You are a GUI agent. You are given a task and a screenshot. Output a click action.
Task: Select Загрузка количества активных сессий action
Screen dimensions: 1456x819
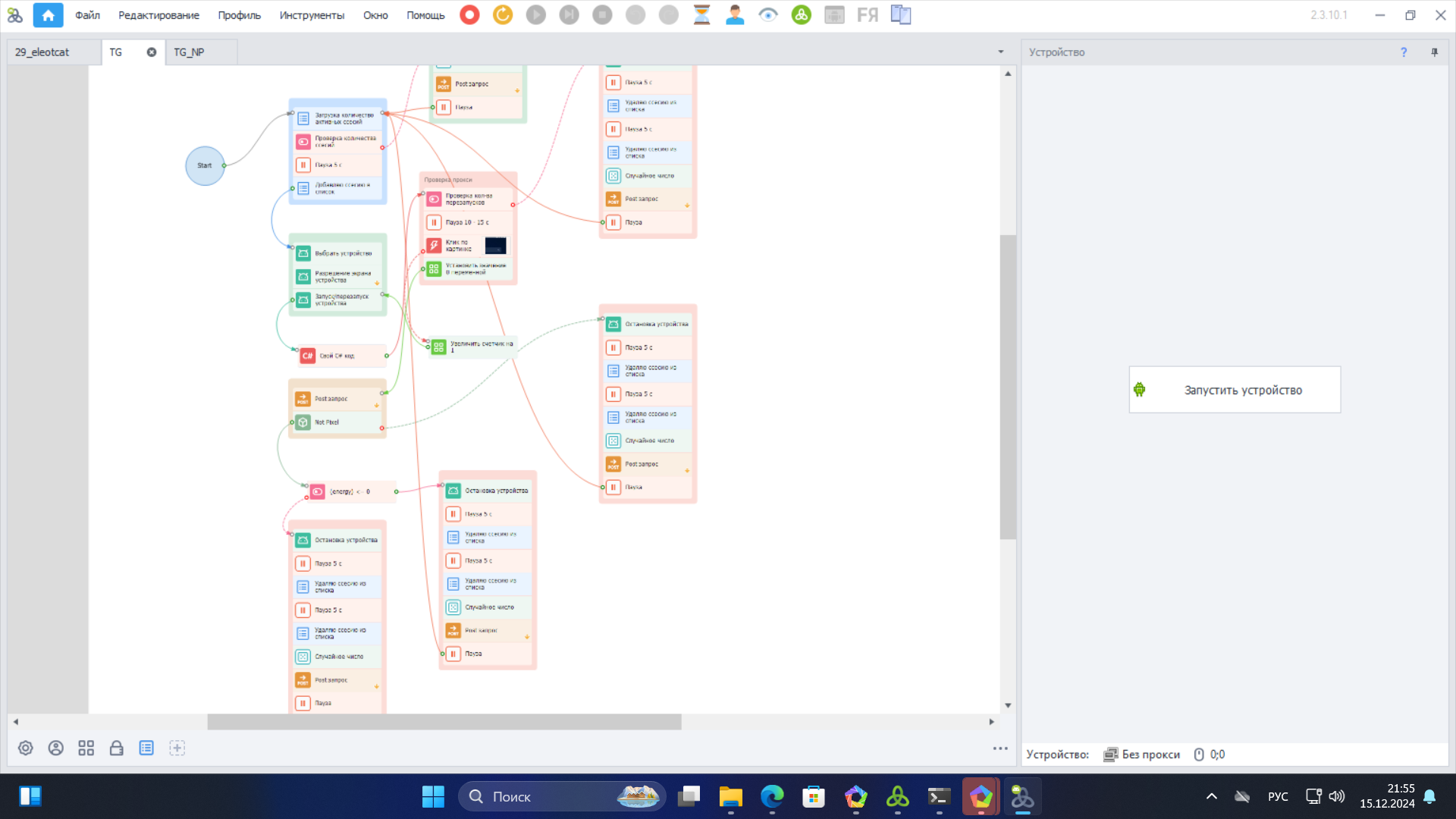338,118
